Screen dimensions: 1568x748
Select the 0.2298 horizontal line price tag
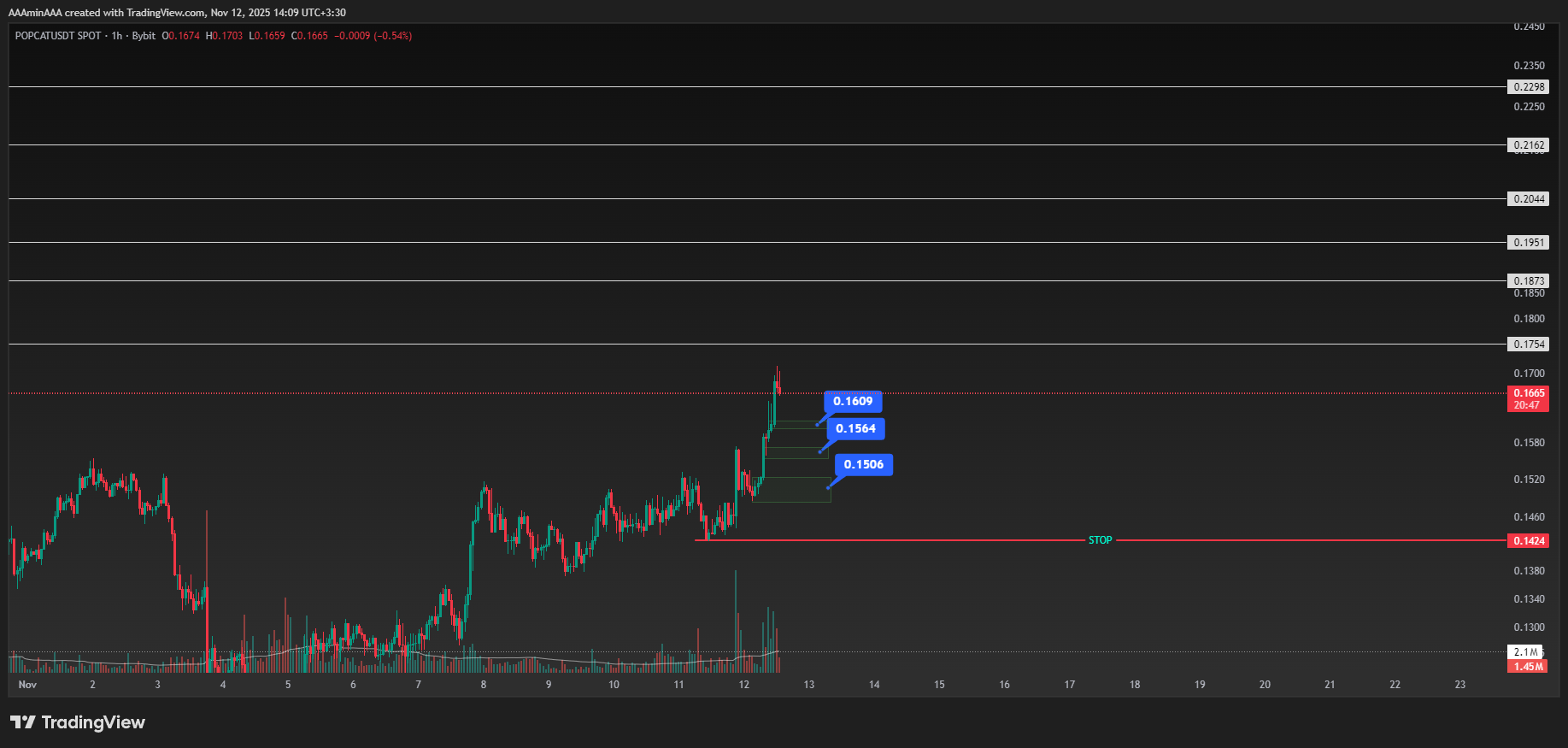tap(1529, 87)
